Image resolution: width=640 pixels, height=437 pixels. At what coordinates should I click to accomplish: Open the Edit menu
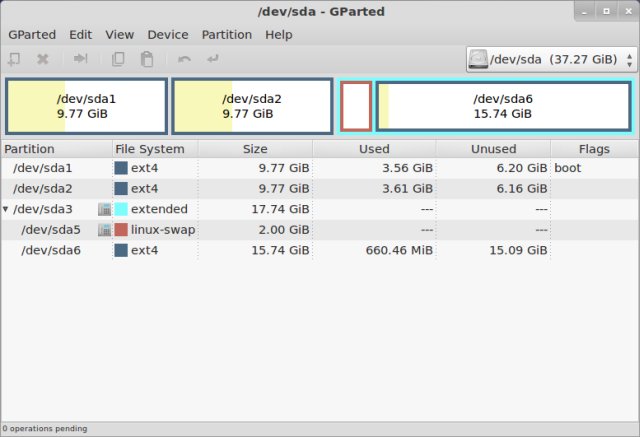[80, 35]
